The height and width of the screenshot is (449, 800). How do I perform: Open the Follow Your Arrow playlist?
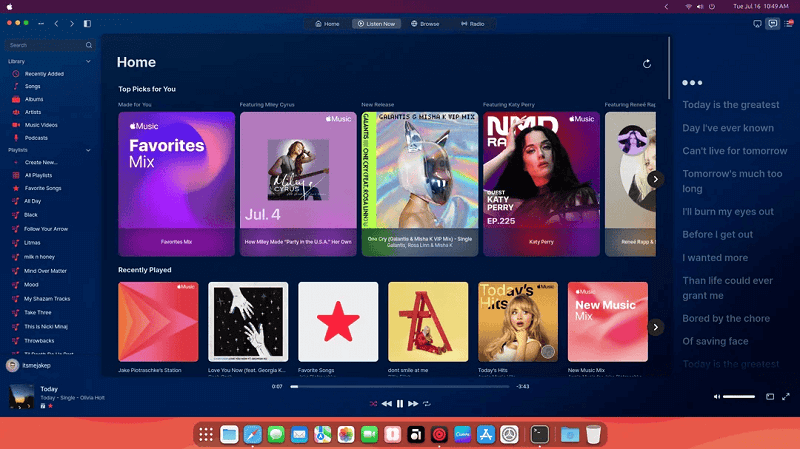[x=46, y=229]
